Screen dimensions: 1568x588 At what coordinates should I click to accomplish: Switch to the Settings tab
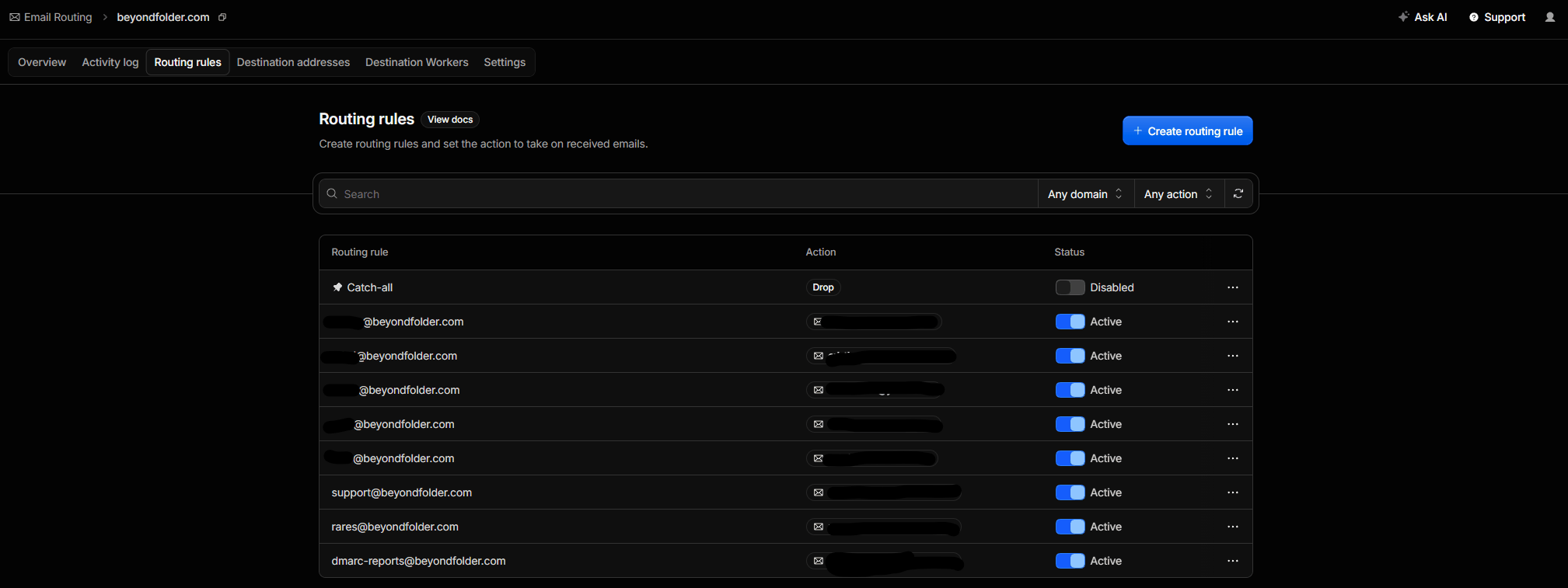click(x=505, y=62)
